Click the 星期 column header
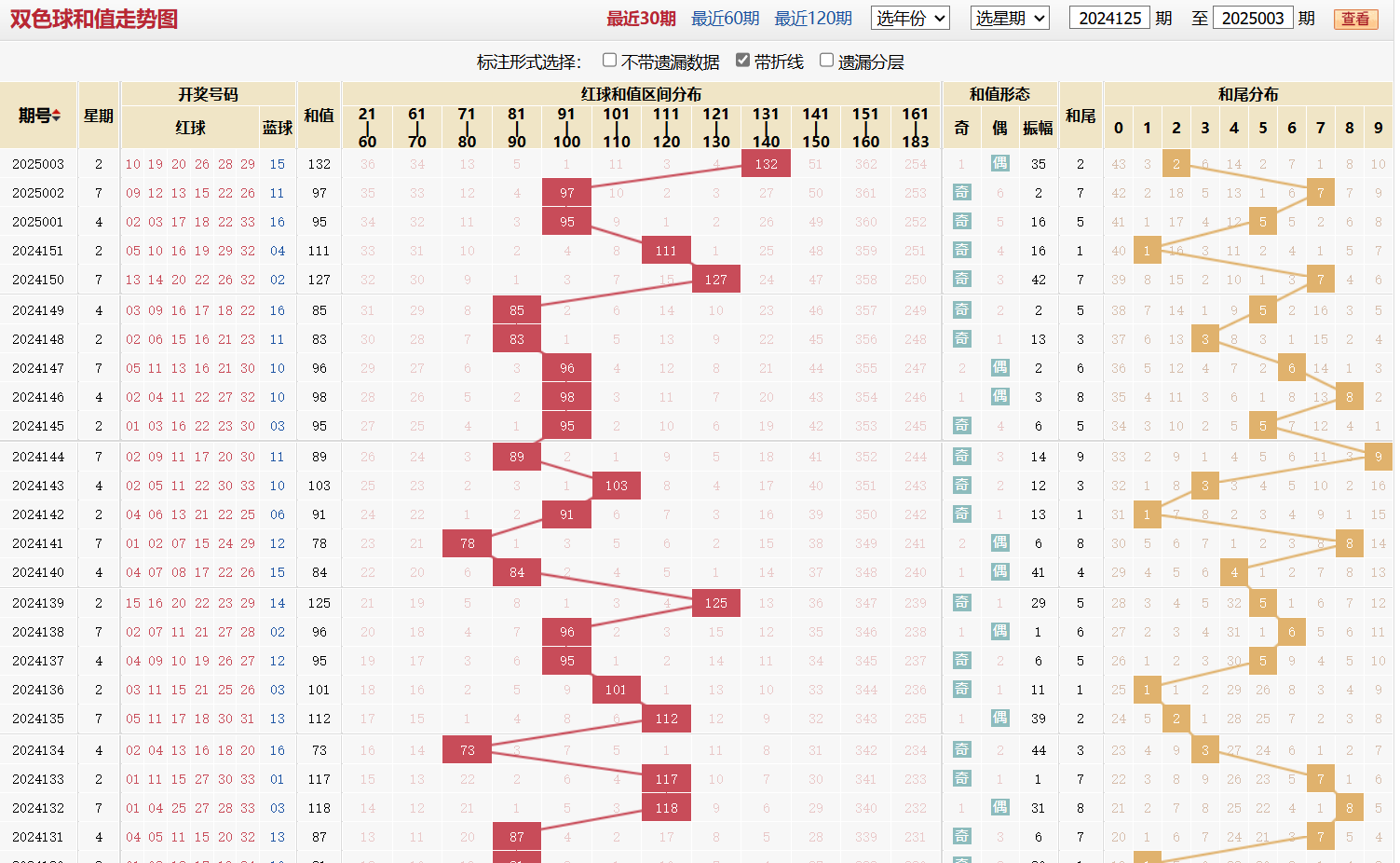Image resolution: width=1400 pixels, height=863 pixels. (x=98, y=116)
